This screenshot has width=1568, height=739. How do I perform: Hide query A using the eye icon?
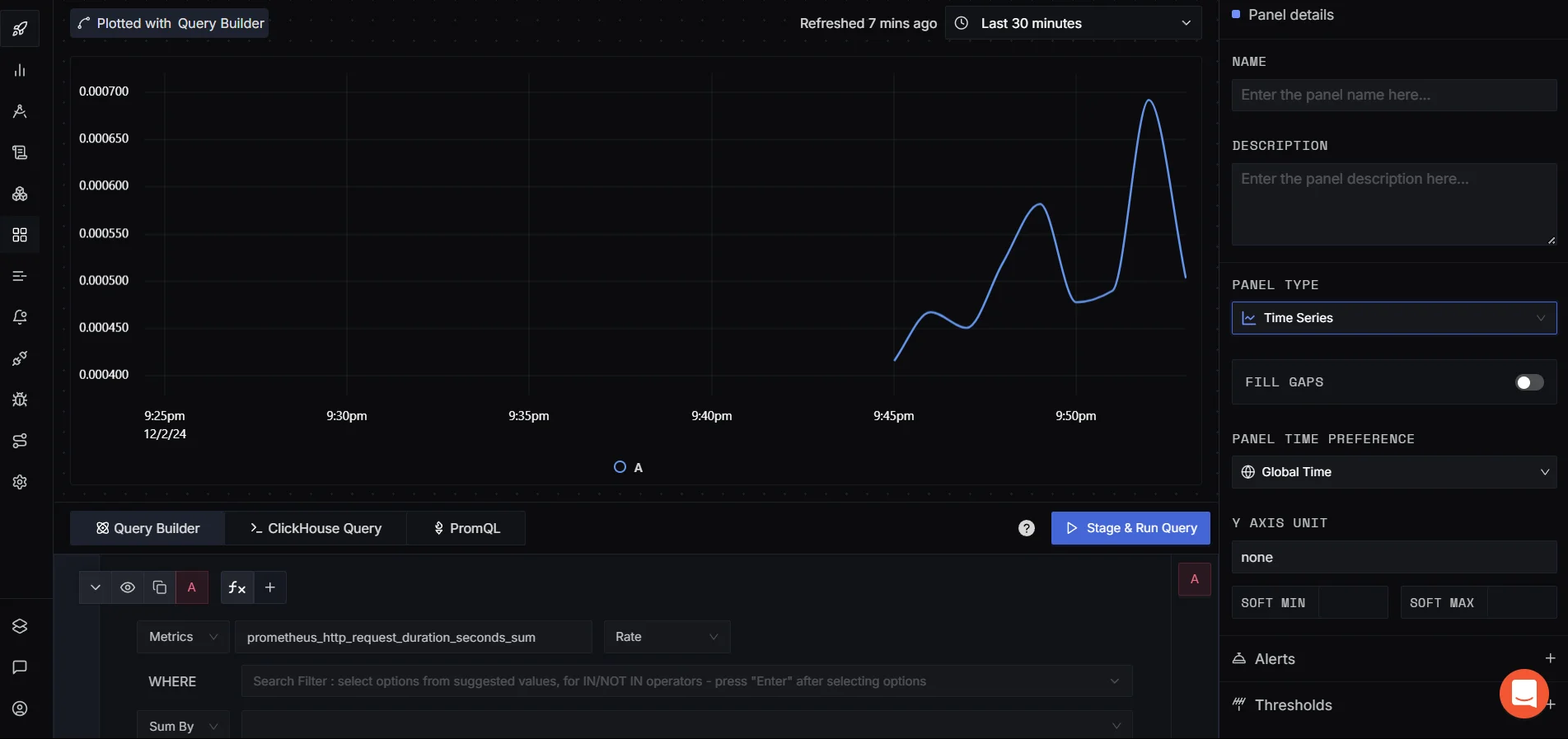point(128,587)
